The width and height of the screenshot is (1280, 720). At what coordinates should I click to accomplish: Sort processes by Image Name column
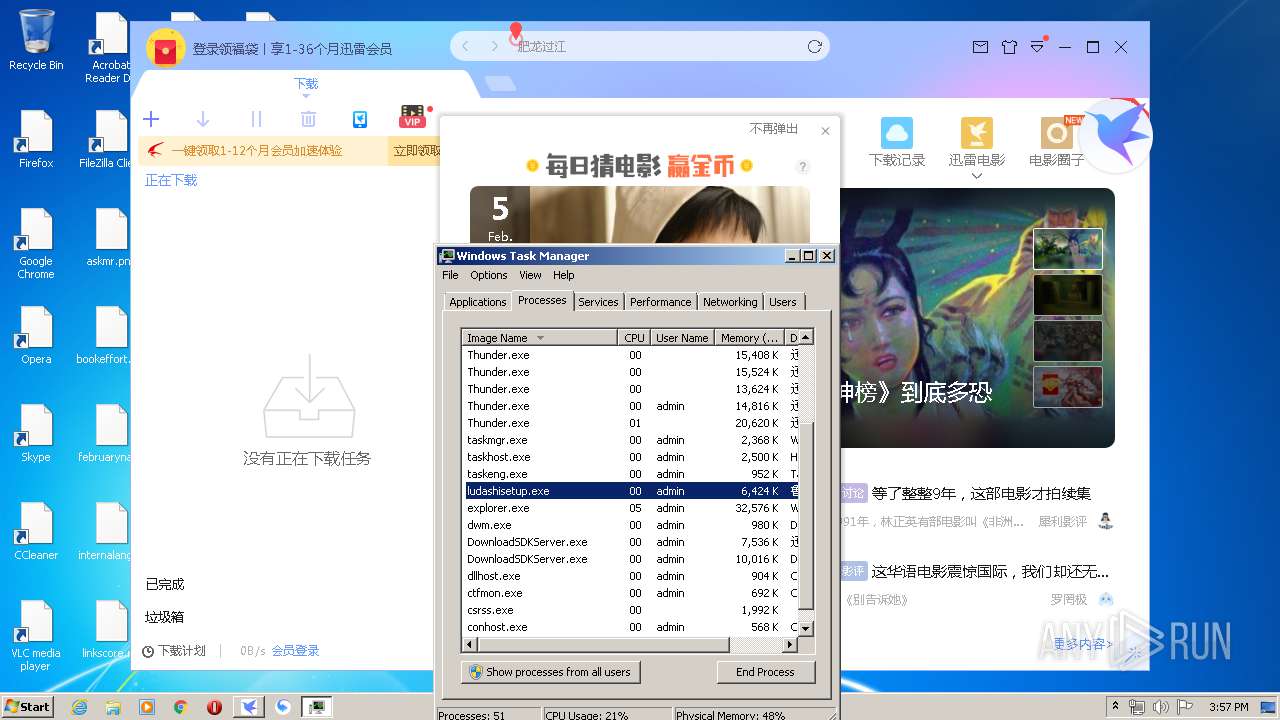(539, 338)
